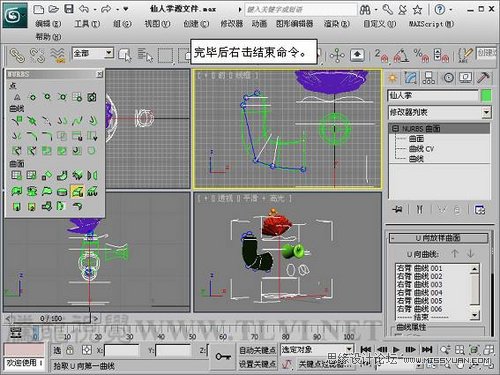500x375 pixels.
Task: Toggle the 设置关键点 set key mode
Action: (x=257, y=364)
